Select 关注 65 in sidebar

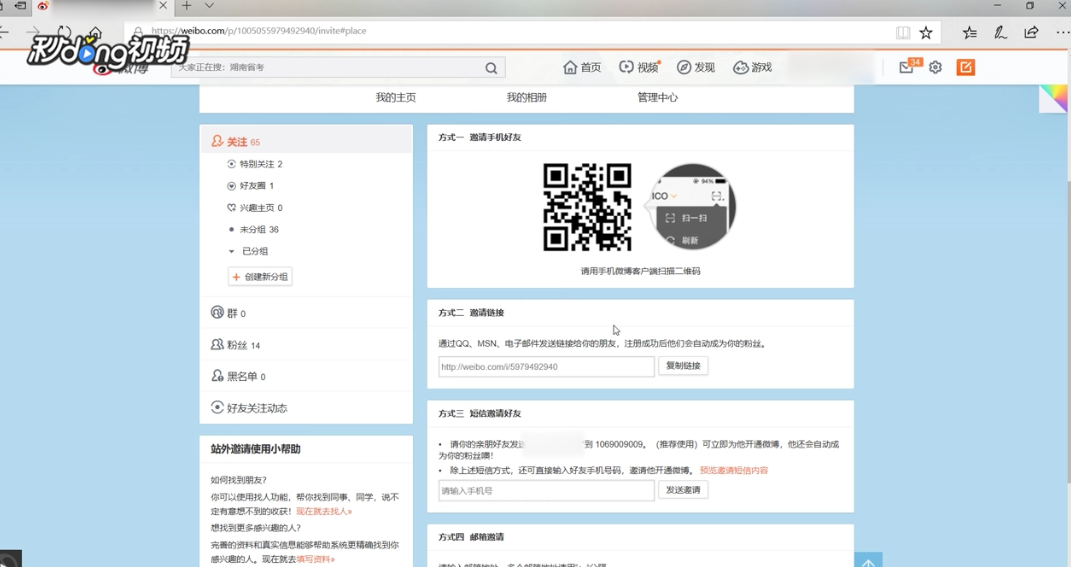pos(306,141)
